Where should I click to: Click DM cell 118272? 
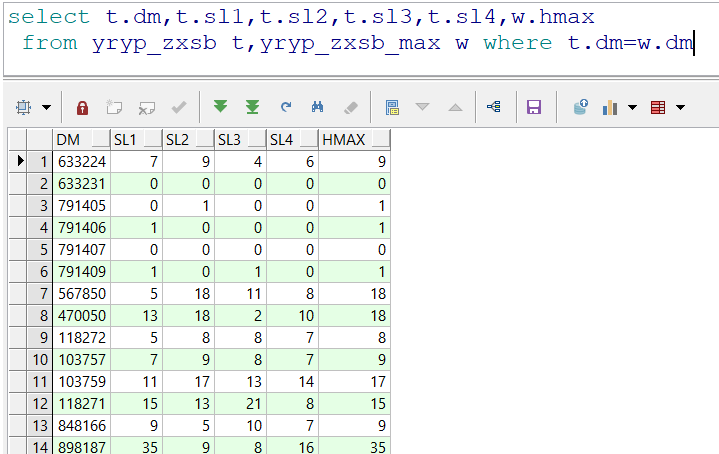coord(82,338)
